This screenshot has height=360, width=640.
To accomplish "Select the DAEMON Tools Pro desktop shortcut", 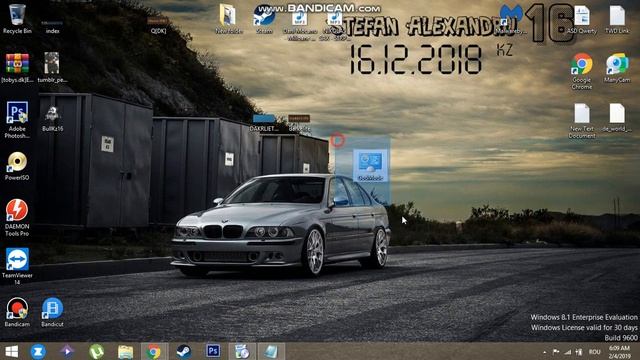I will (x=17, y=218).
